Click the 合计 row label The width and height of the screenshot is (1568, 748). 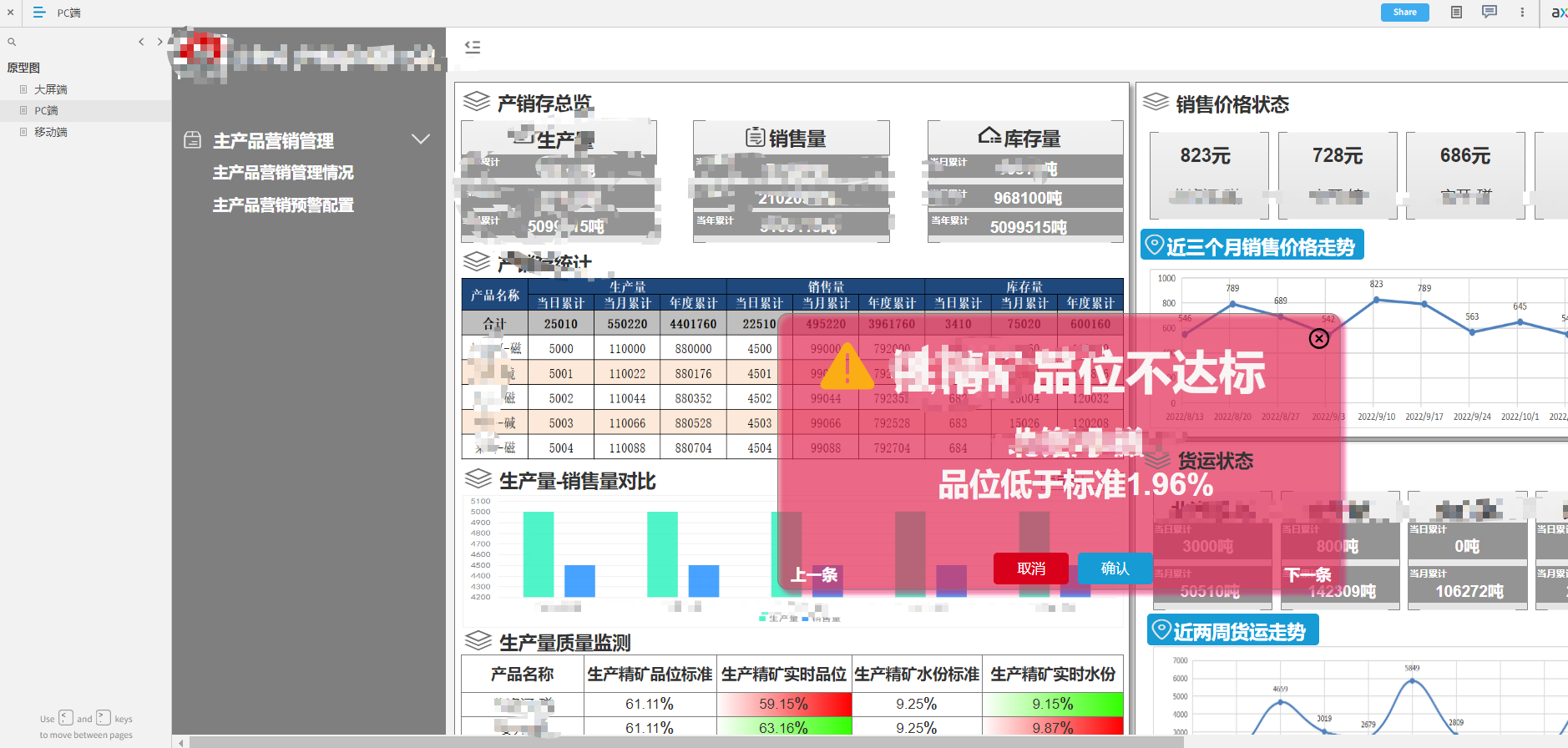coord(494,324)
